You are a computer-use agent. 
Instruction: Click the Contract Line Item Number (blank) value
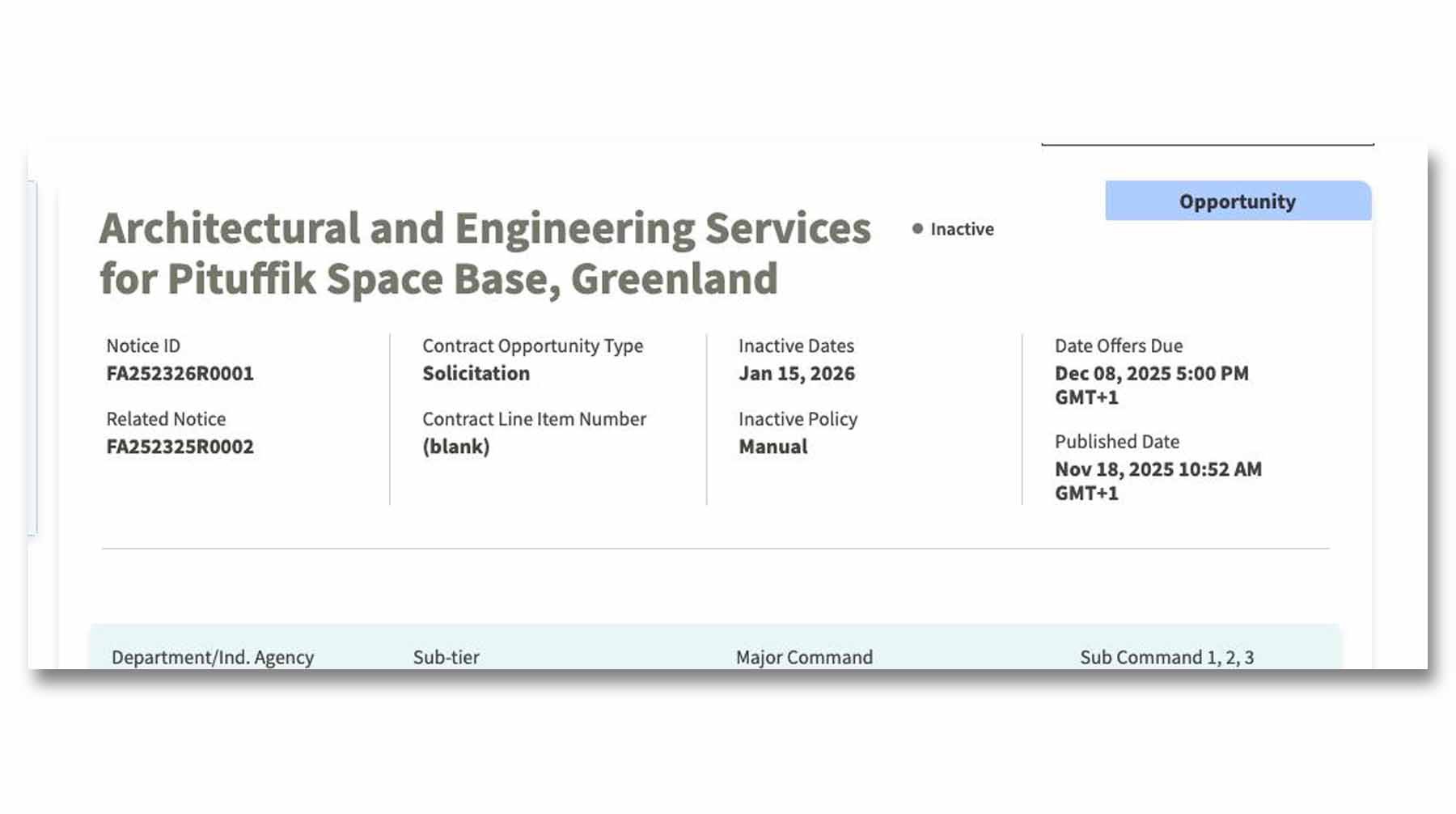[455, 447]
